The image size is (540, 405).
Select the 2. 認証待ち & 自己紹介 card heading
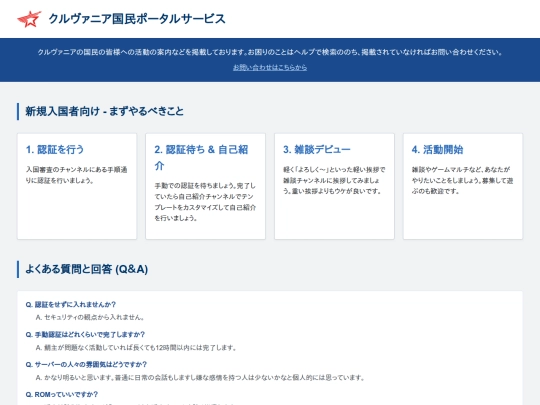[x=201, y=157]
